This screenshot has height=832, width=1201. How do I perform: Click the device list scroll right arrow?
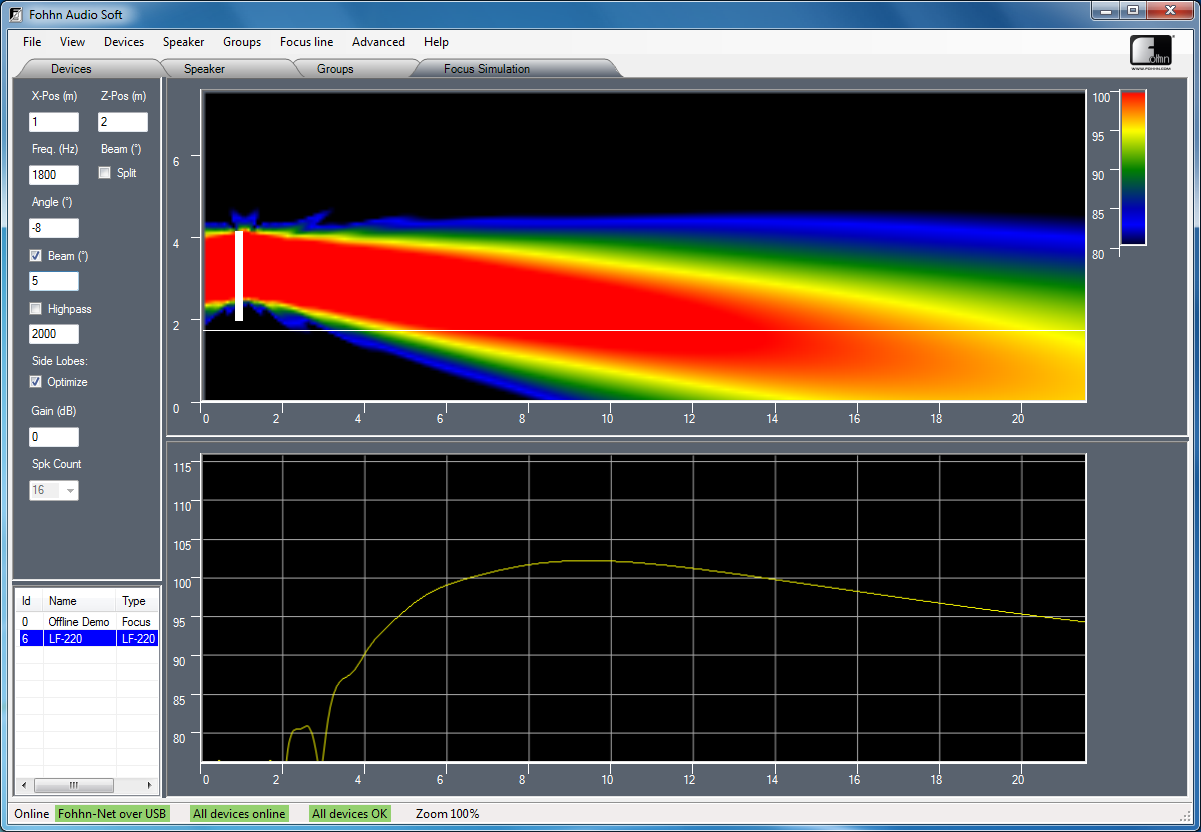tap(150, 785)
